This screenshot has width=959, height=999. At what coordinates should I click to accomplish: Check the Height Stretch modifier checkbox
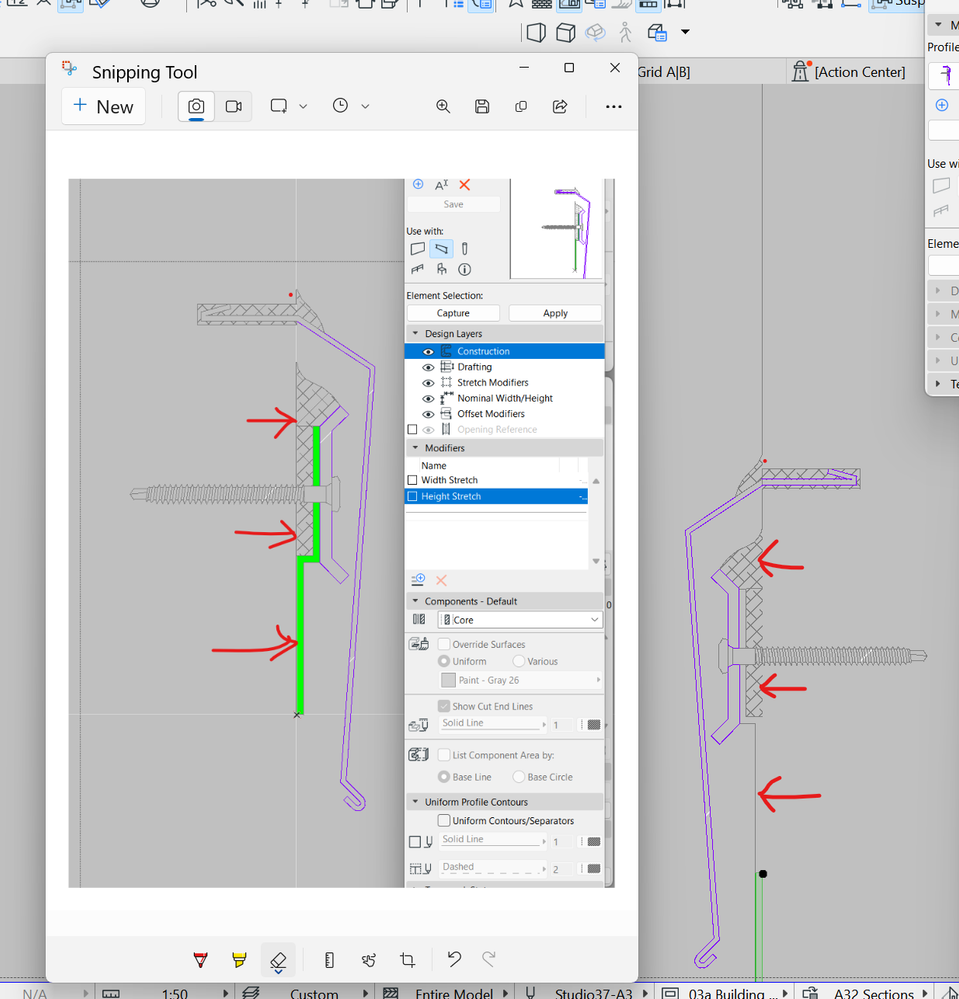(413, 496)
